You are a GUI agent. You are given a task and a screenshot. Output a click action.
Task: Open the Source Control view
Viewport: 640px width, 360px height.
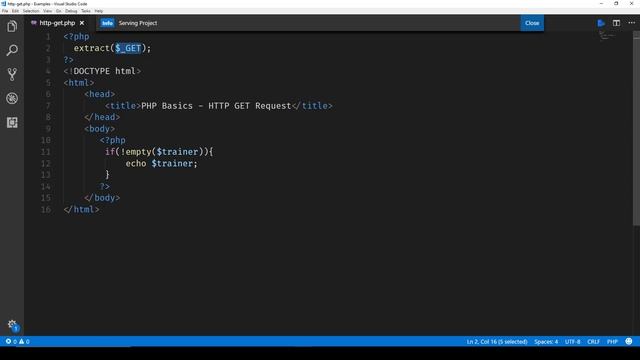tap(12, 74)
